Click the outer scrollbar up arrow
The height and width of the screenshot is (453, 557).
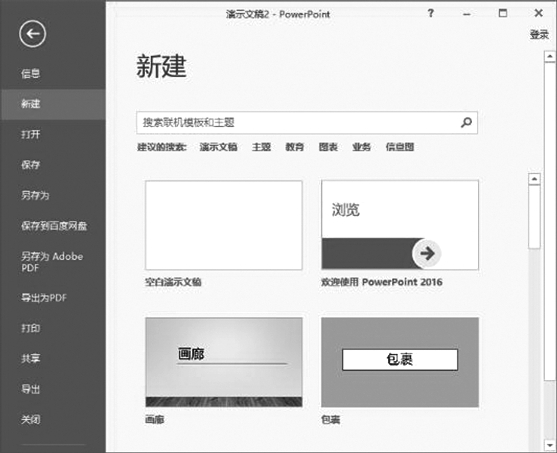[x=550, y=56]
